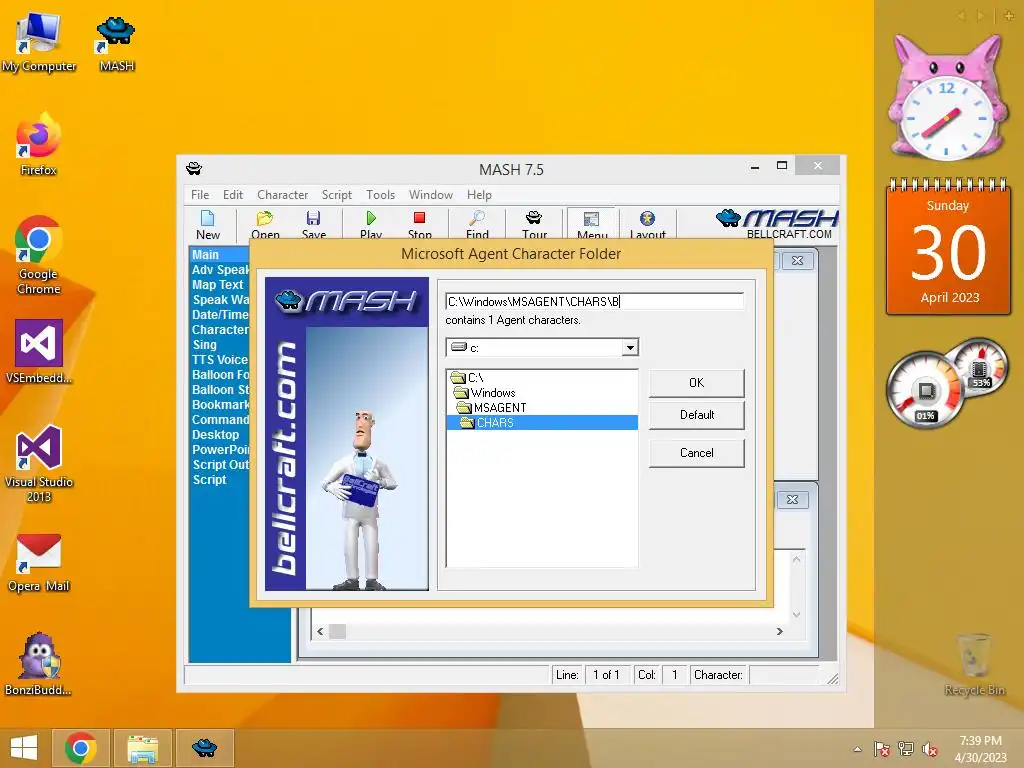Select the MASH desktop shortcut
The height and width of the screenshot is (768, 1024).
116,42
